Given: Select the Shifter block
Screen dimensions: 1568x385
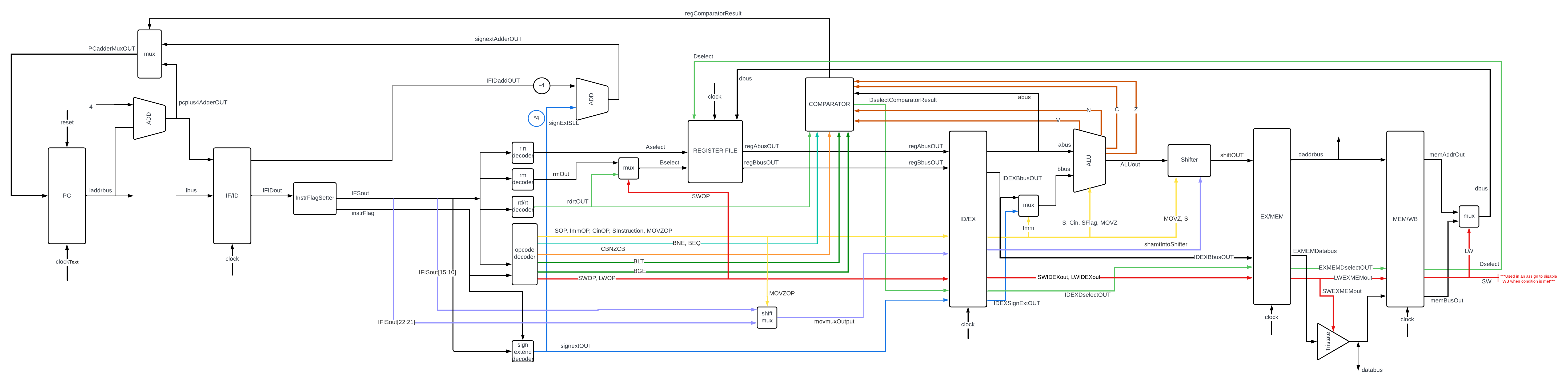Looking at the screenshot, I should 1189,161.
